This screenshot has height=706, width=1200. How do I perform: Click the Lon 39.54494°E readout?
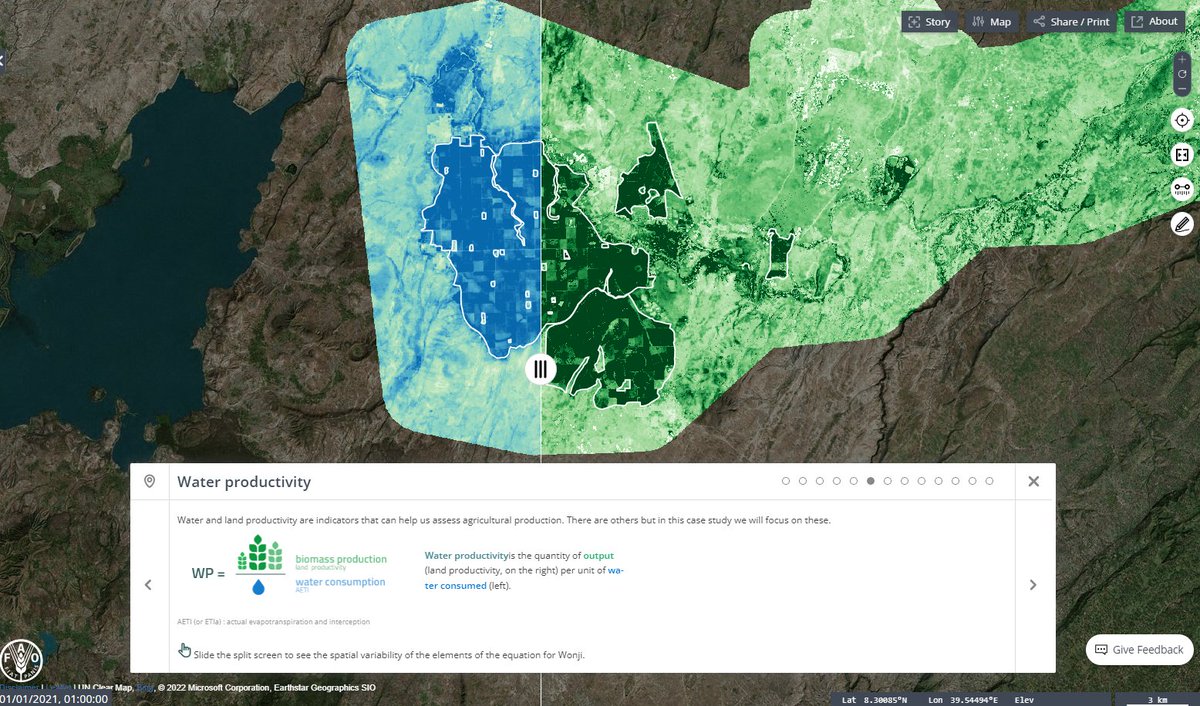pyautogui.click(x=964, y=700)
